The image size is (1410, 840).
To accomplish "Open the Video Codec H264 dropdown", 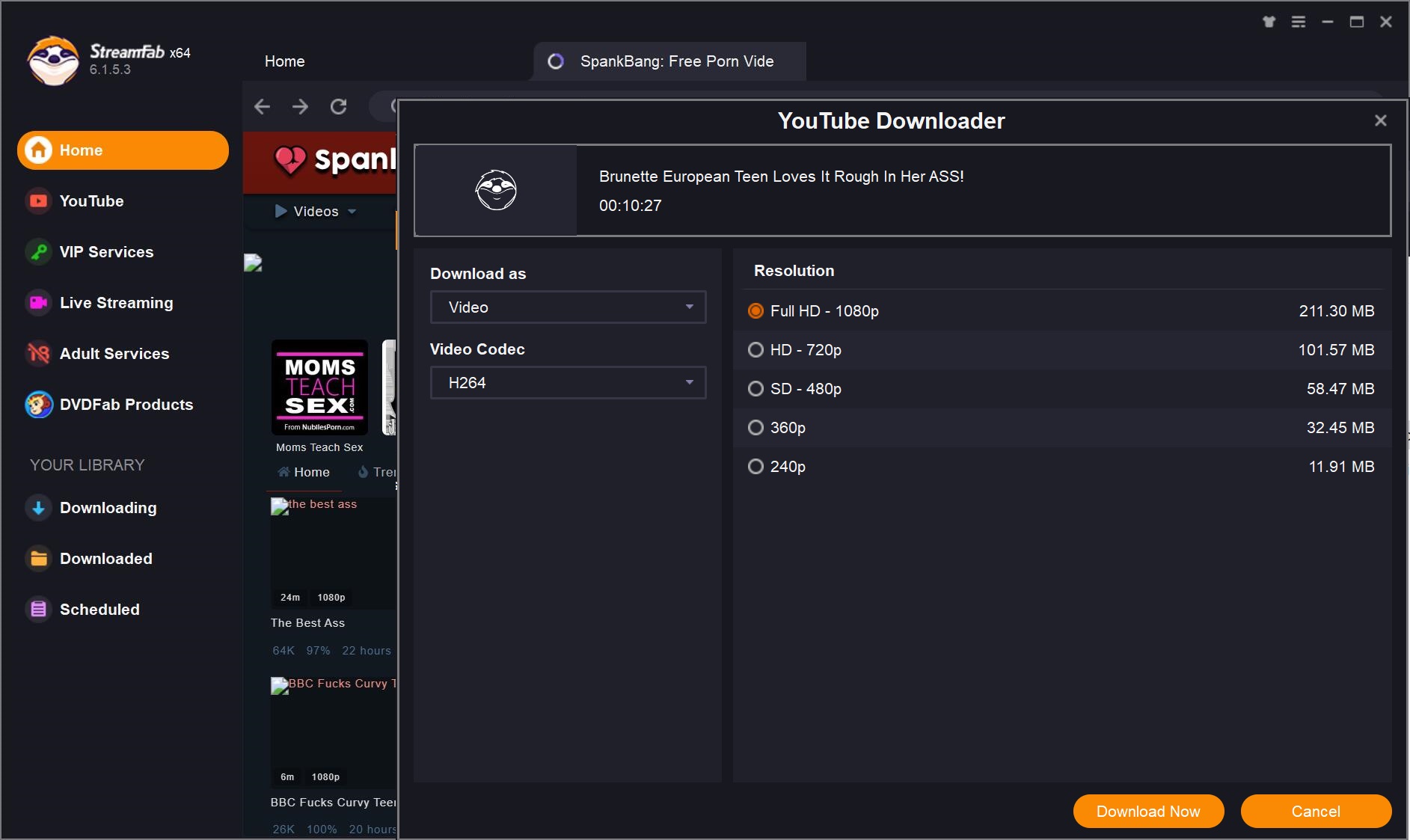I will [568, 383].
